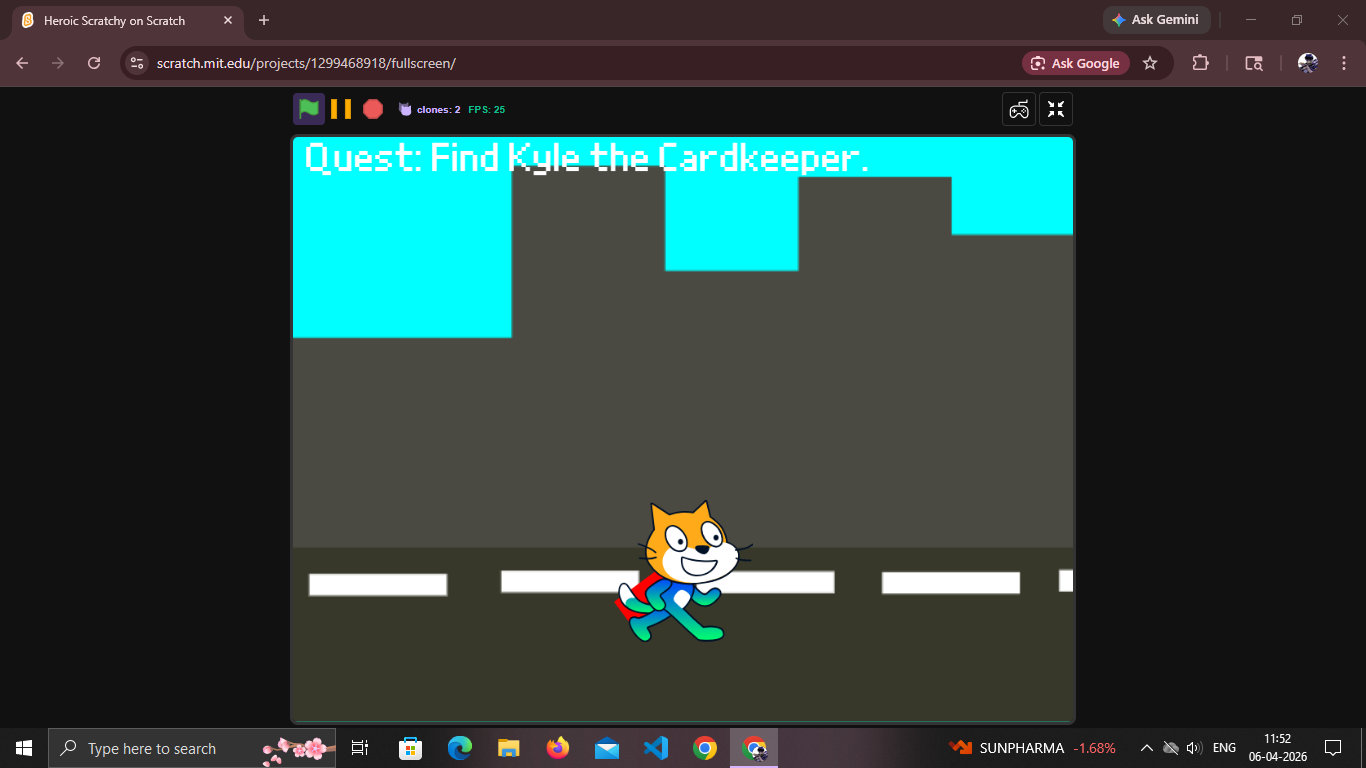The width and height of the screenshot is (1366, 768).
Task: Open Visual Studio Code from the taskbar
Action: point(656,748)
